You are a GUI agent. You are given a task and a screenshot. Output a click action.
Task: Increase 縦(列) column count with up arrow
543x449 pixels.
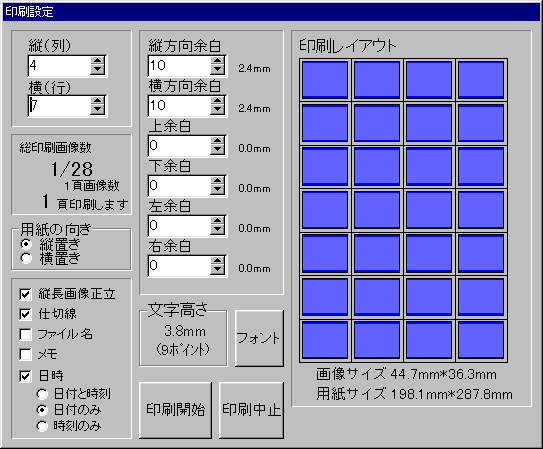(x=97, y=61)
